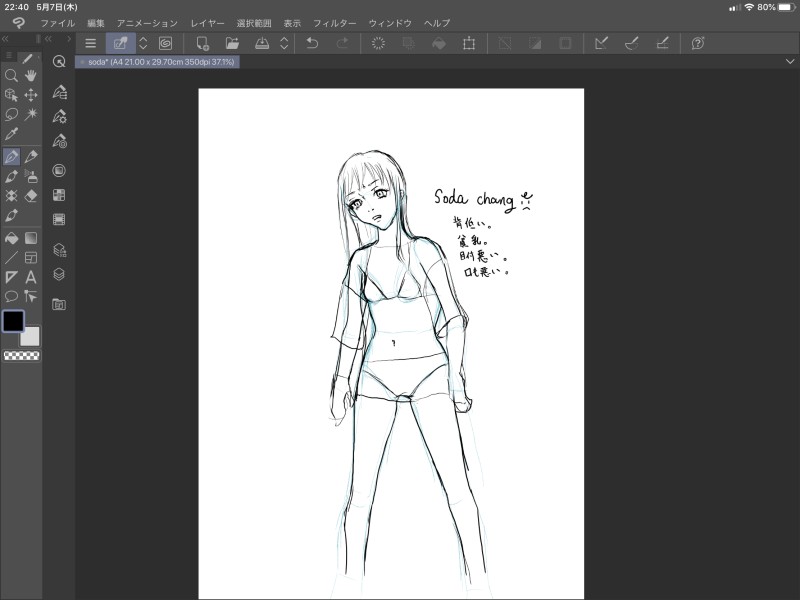Expand stepper arrows next to Save icon
800x600 pixels.
click(284, 43)
